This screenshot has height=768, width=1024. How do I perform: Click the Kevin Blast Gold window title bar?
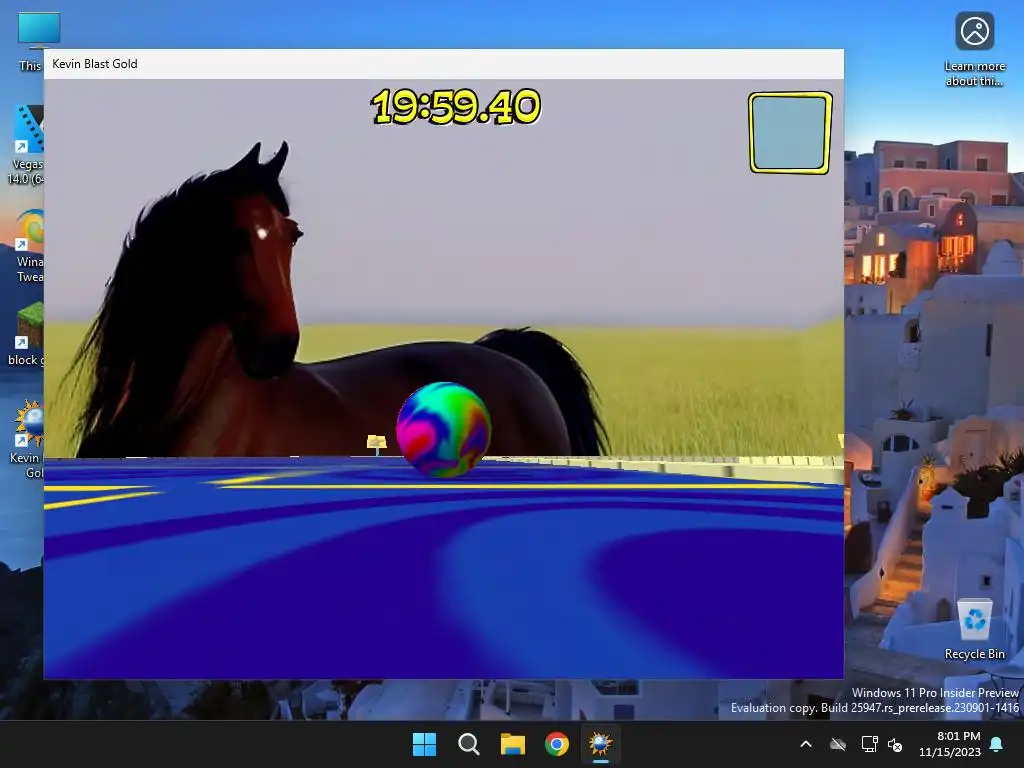click(x=443, y=64)
